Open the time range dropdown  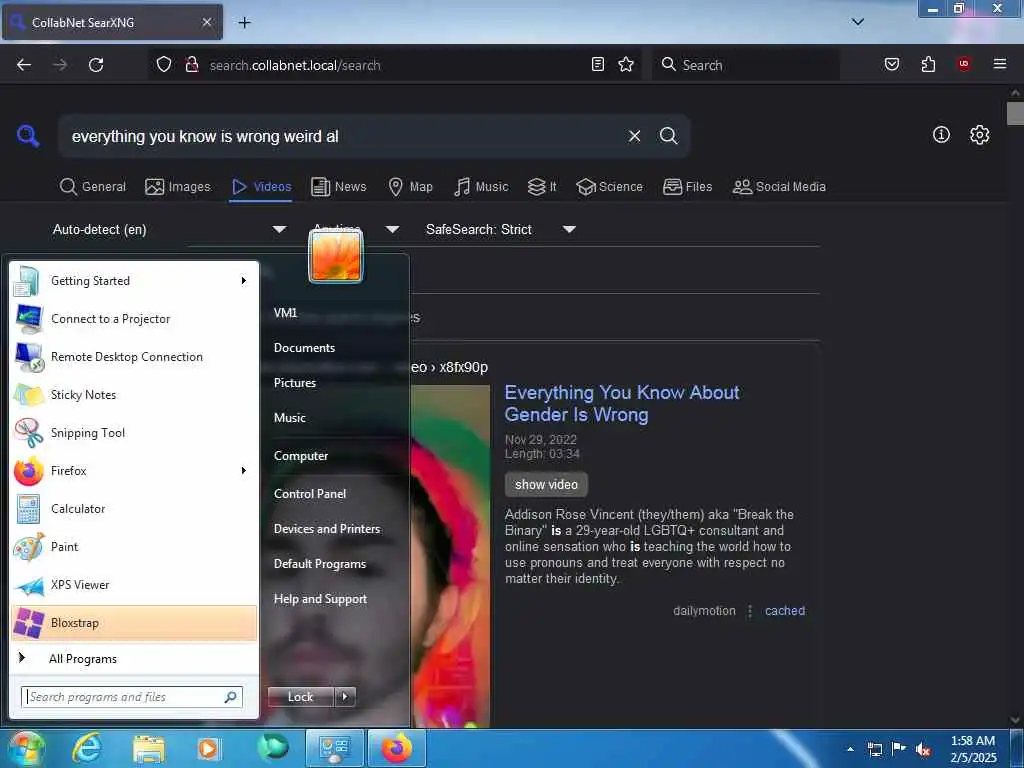355,229
